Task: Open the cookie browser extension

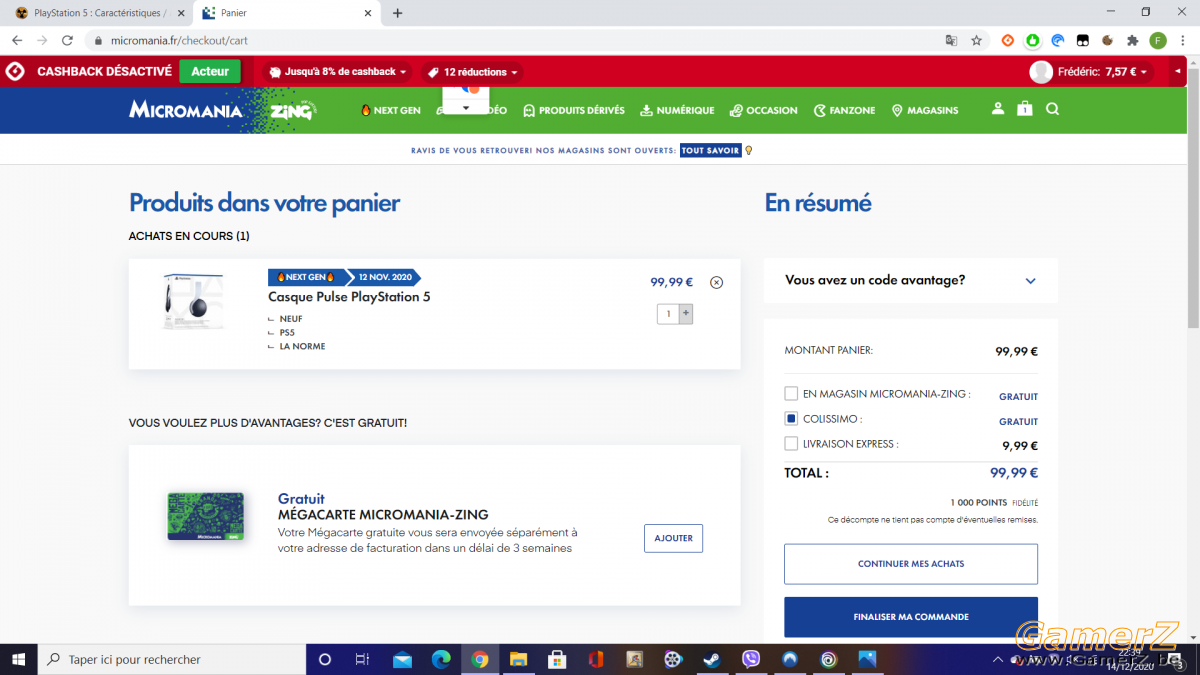Action: [1108, 41]
